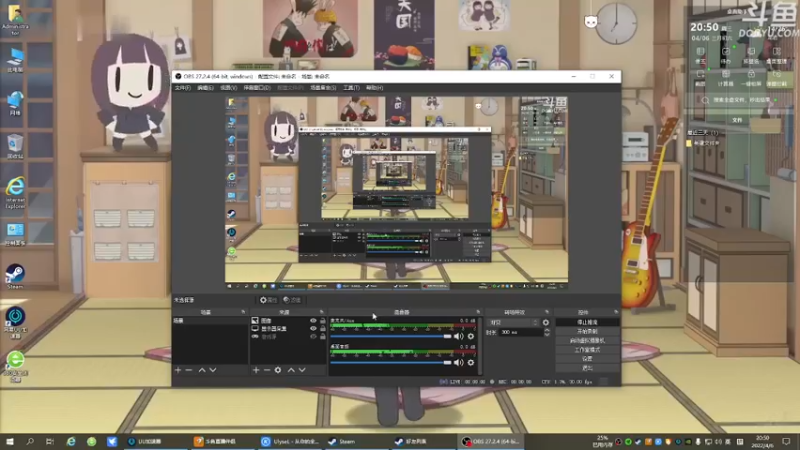Move the scene down in Scenes panel
Viewport: 800px width, 450px height.
pyautogui.click(x=213, y=370)
